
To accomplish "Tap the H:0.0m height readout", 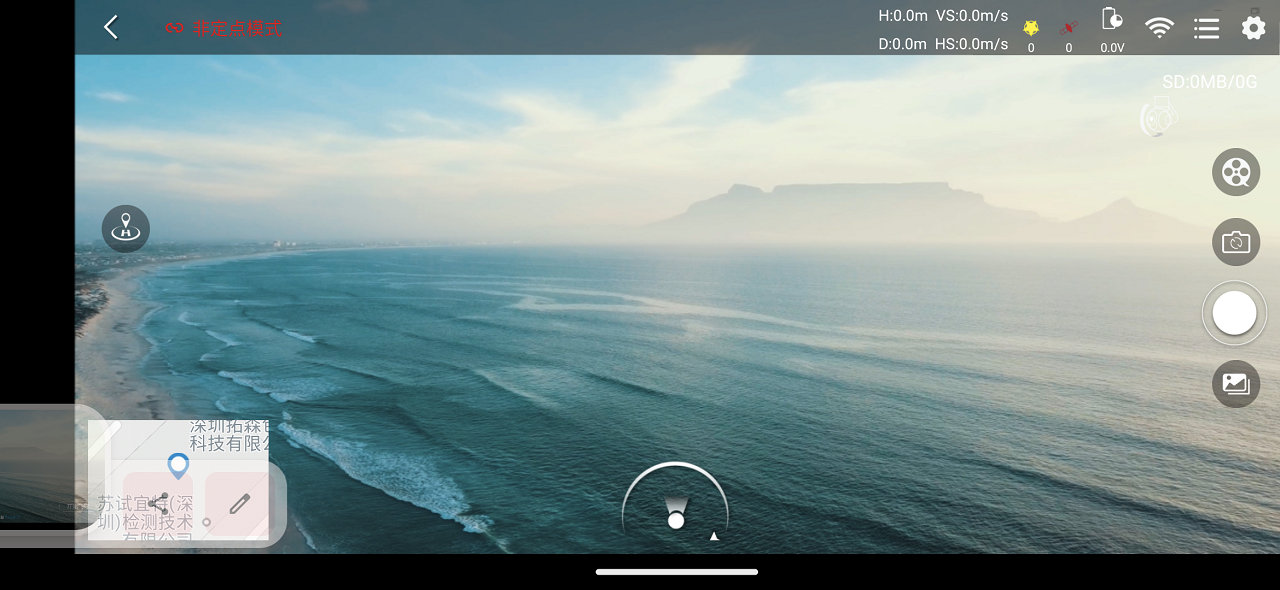I will coord(903,15).
